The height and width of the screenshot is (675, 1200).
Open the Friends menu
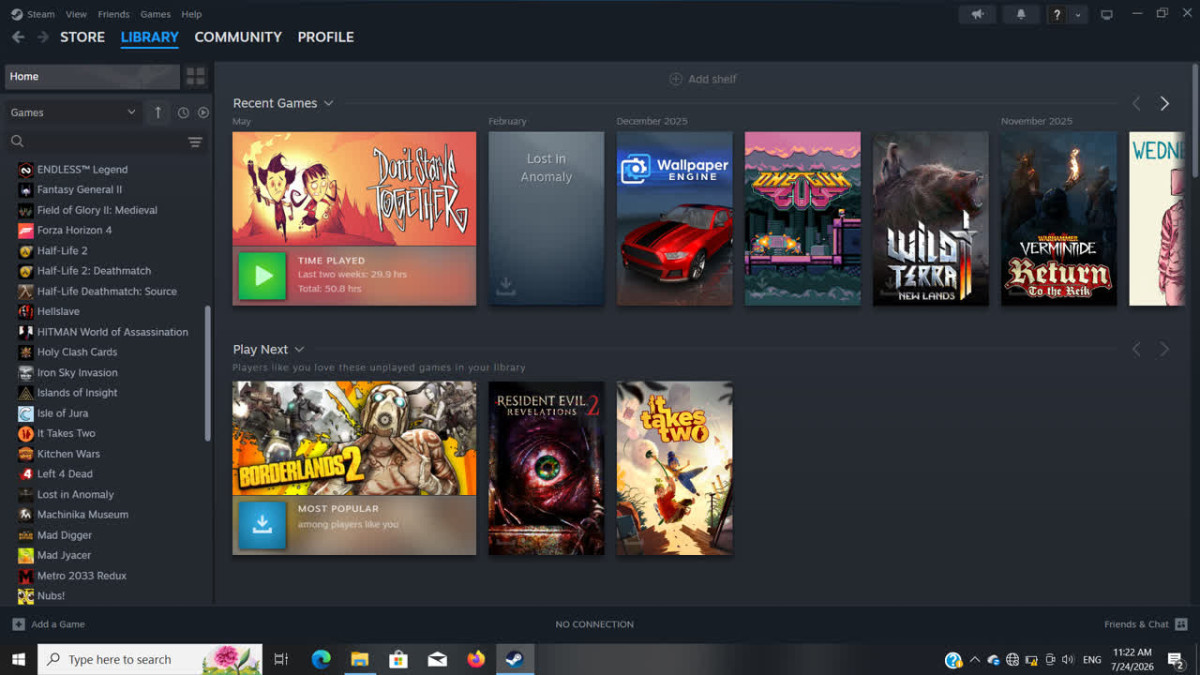point(113,14)
